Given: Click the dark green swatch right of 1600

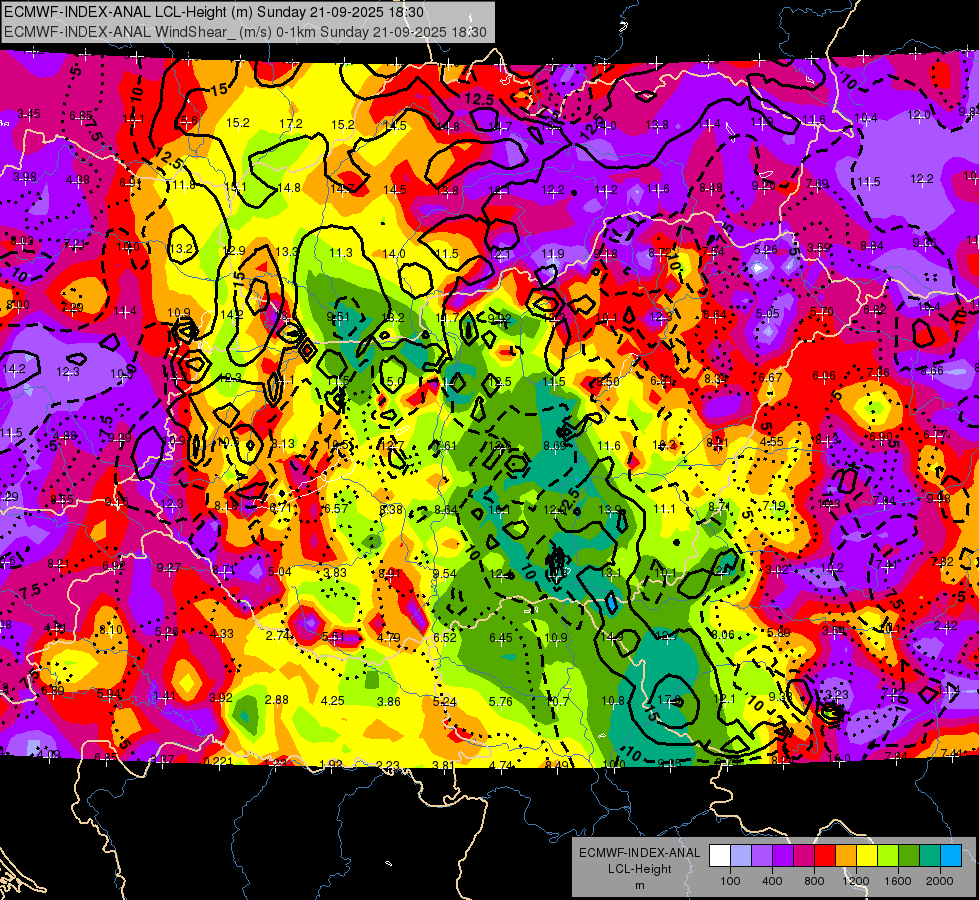Looking at the screenshot, I should coord(908,855).
